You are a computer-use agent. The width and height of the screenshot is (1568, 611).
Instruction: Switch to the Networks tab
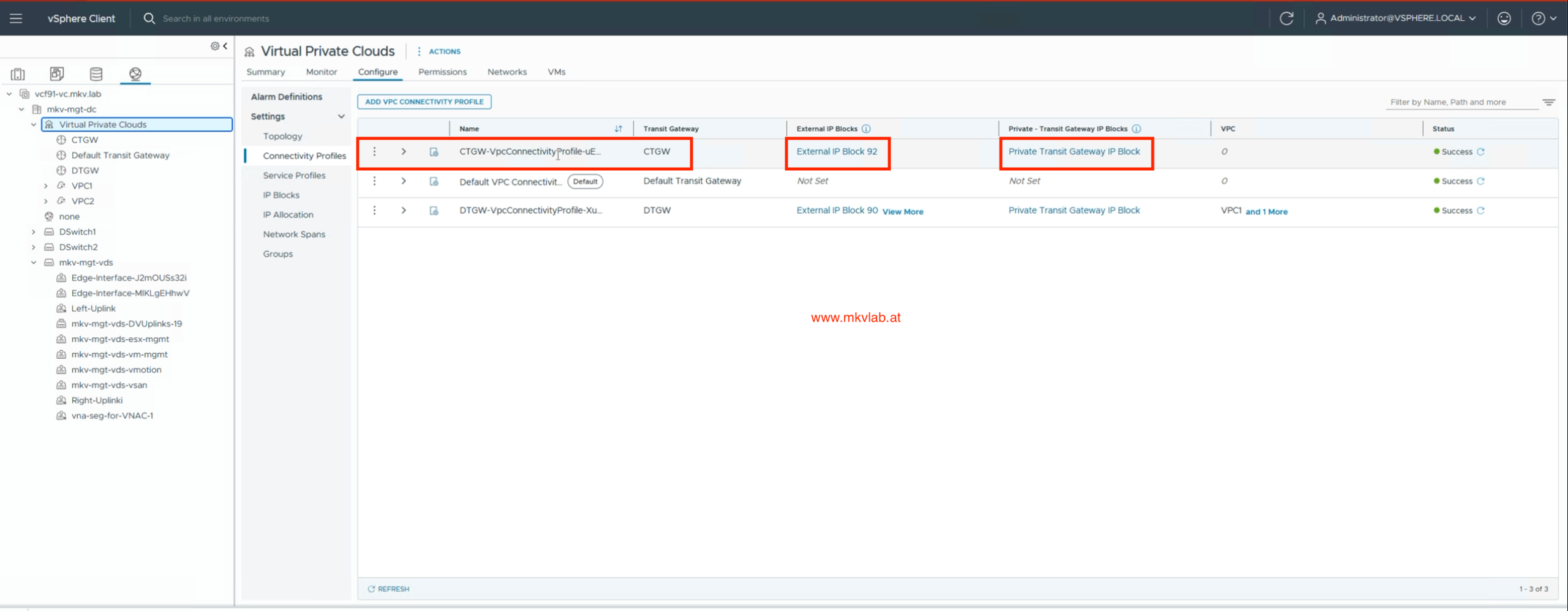(507, 72)
